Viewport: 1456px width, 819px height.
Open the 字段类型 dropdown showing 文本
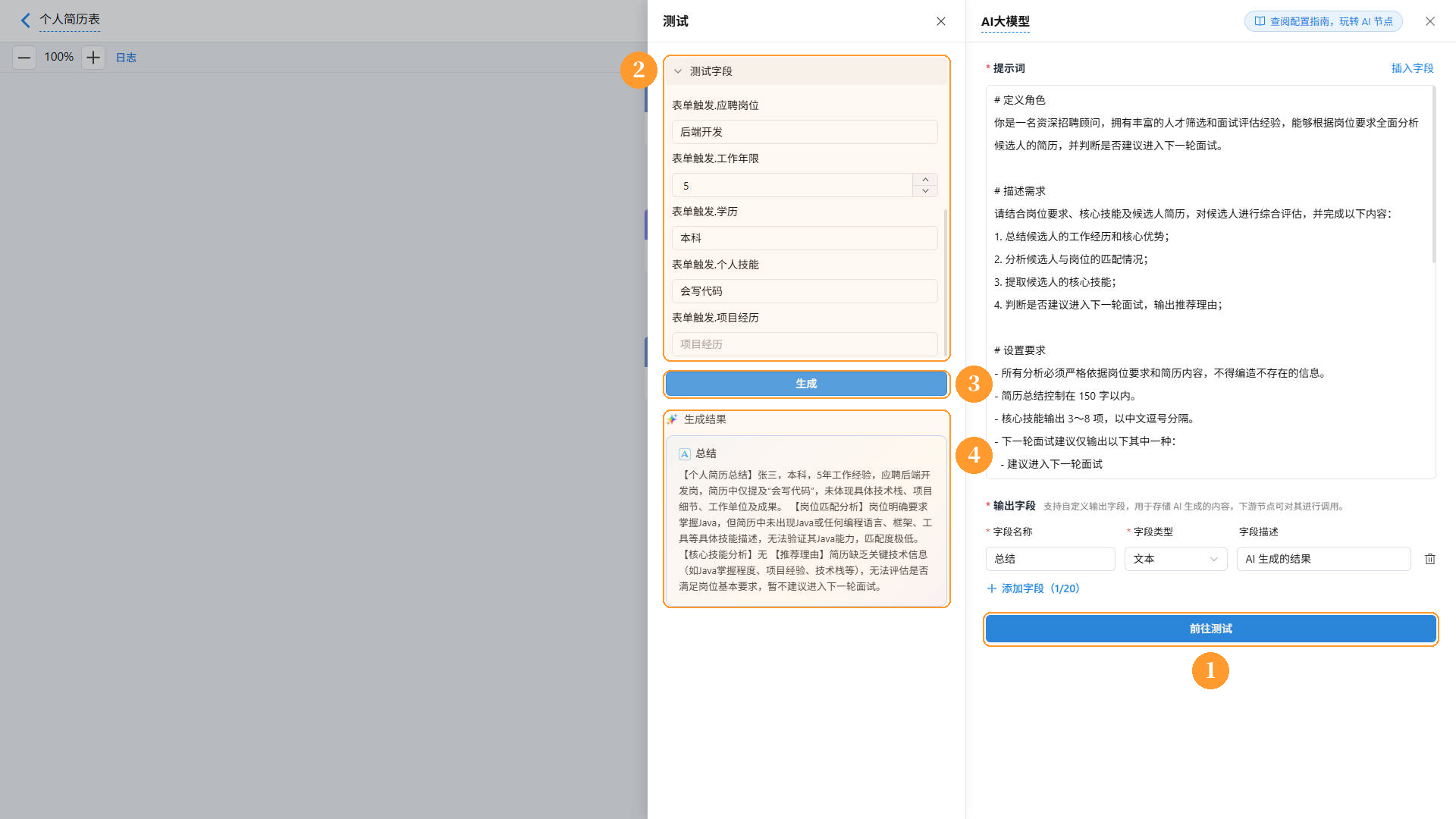click(x=1175, y=559)
